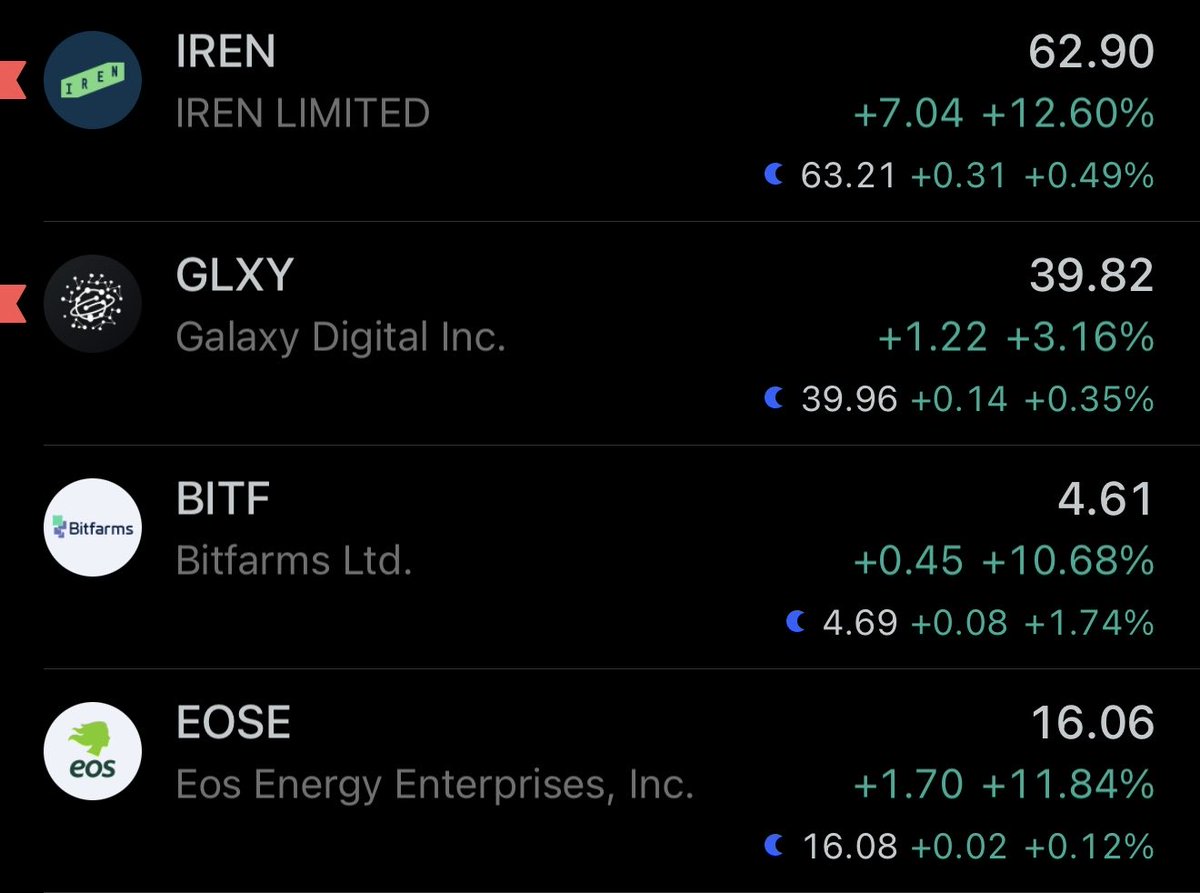Click GLXY last price 39.82
This screenshot has height=893, width=1200.
pyautogui.click(x=1091, y=277)
